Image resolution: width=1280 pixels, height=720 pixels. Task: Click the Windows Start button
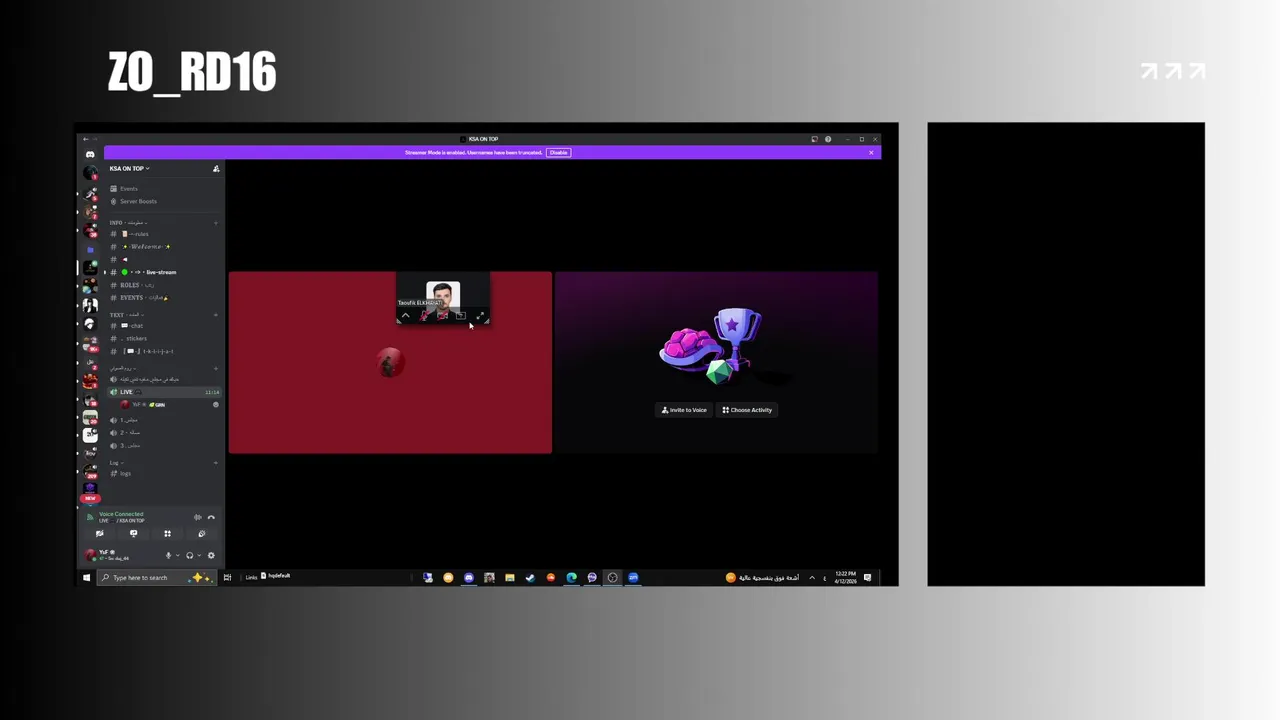pos(86,578)
